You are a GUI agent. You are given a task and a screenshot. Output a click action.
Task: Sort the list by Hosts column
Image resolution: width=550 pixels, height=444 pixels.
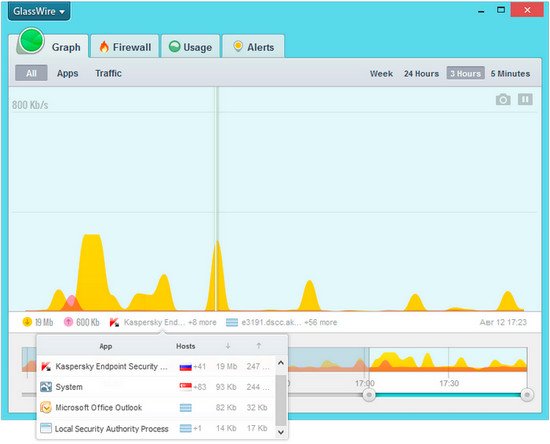186,346
